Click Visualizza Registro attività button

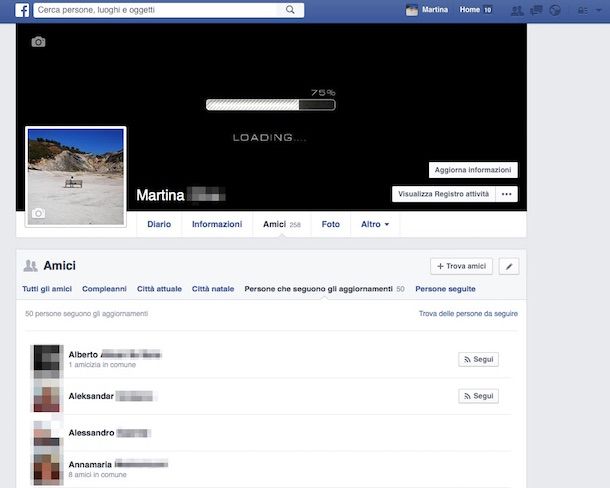click(443, 194)
